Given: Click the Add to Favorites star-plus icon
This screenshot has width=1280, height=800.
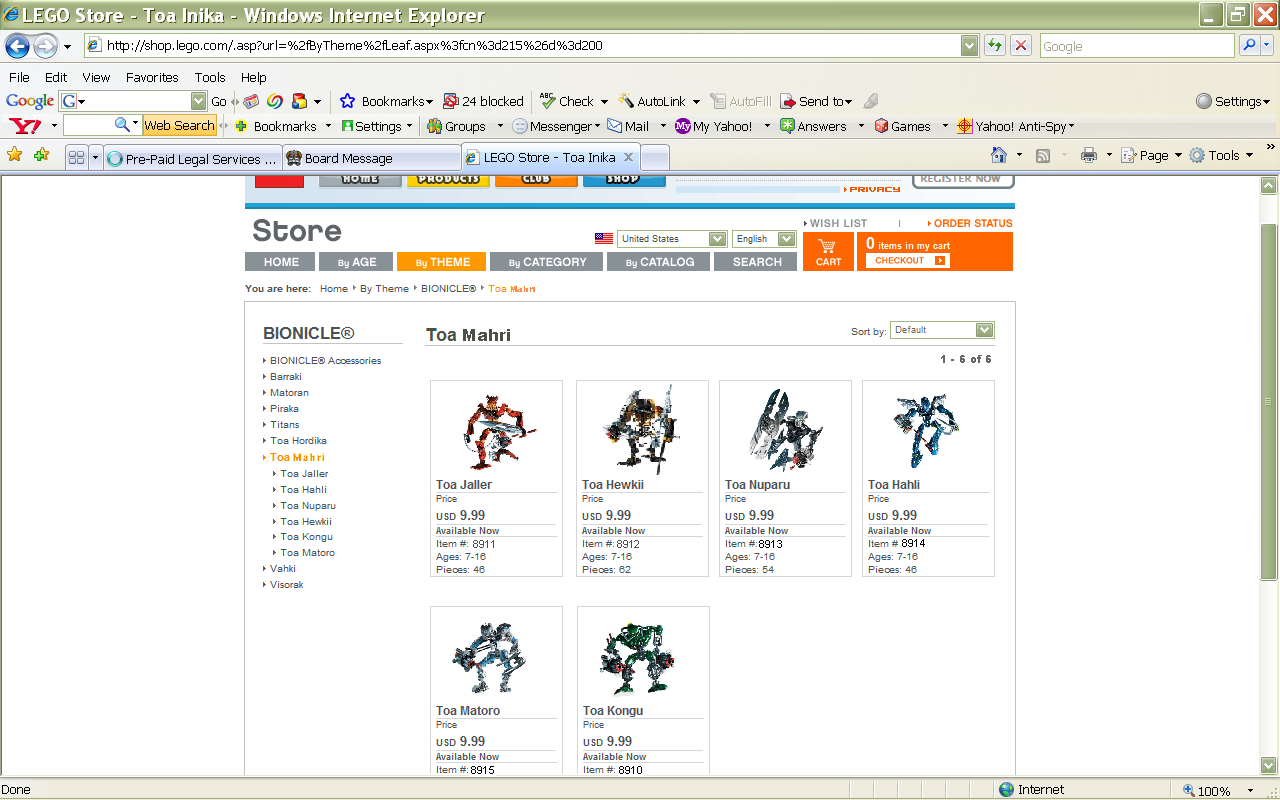Looking at the screenshot, I should [41, 155].
